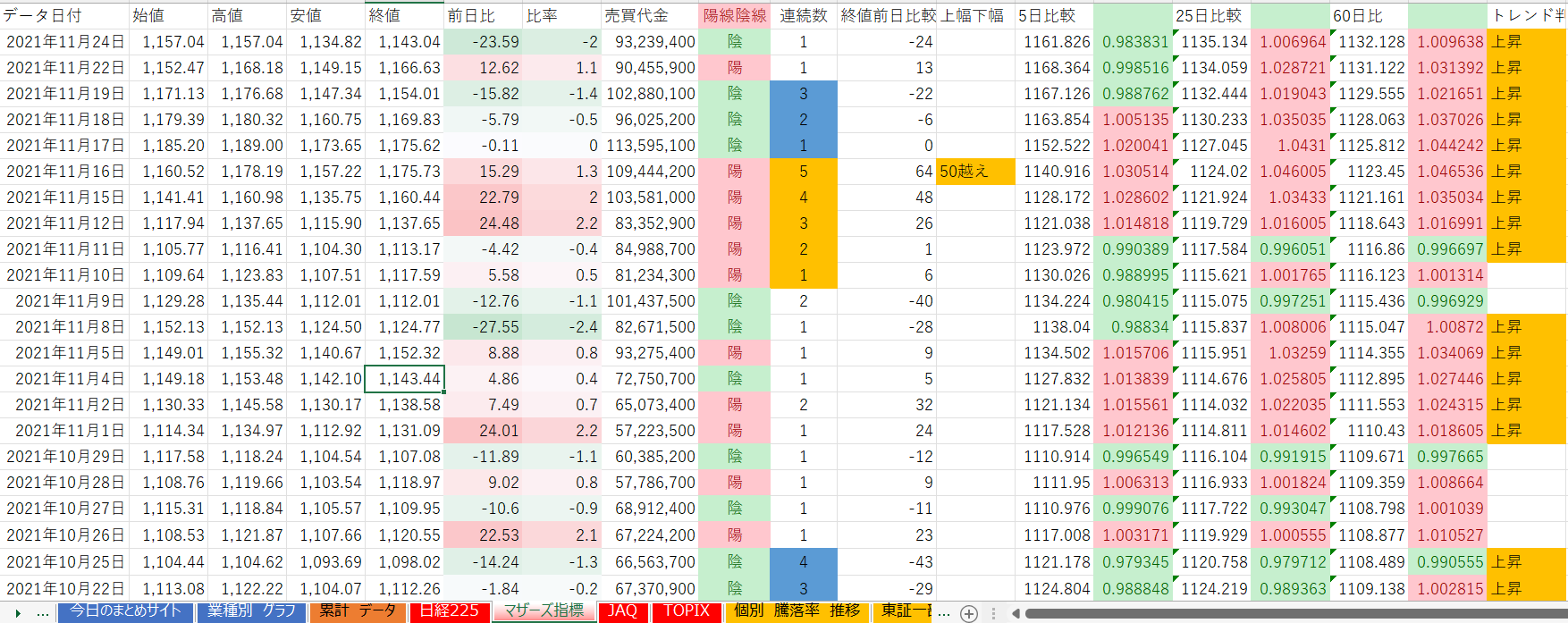Open the 累計 データ sheet tab
The height and width of the screenshot is (623, 1568).
point(358,611)
